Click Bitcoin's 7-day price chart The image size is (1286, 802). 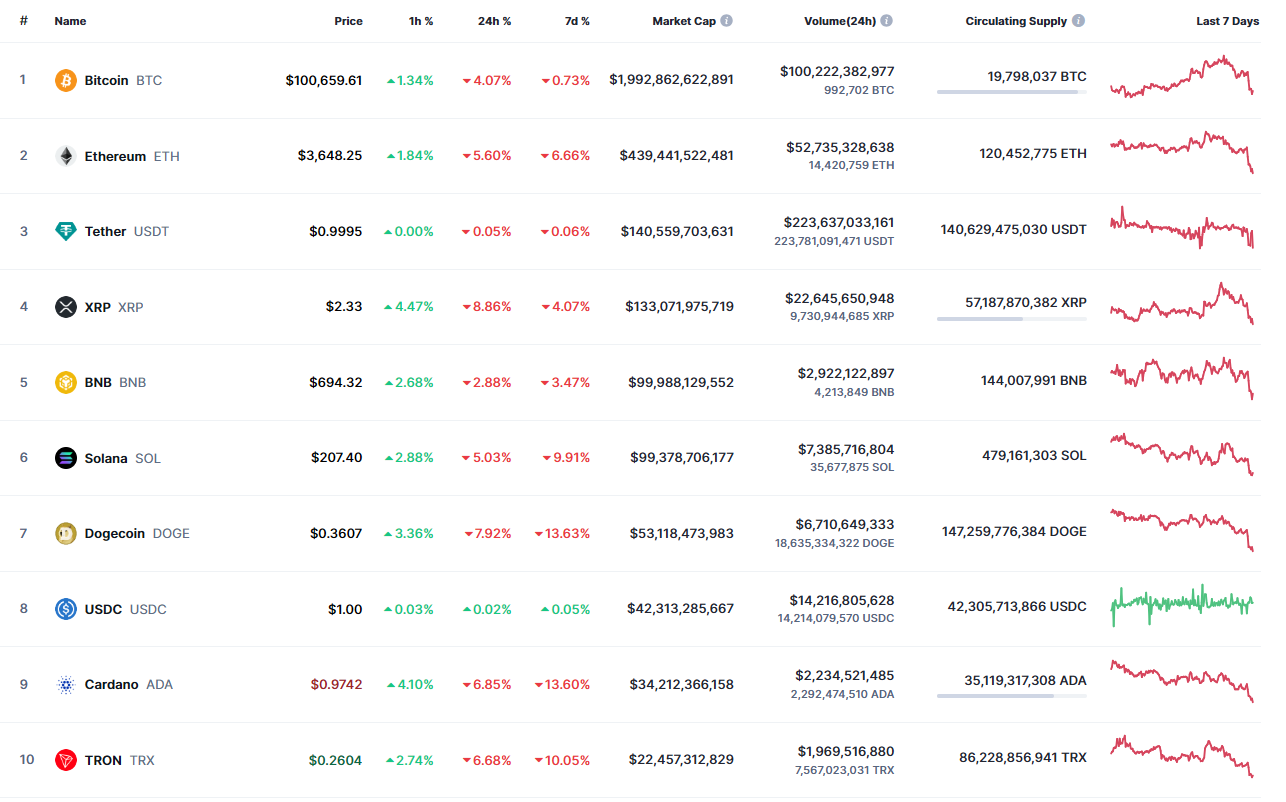point(1182,77)
